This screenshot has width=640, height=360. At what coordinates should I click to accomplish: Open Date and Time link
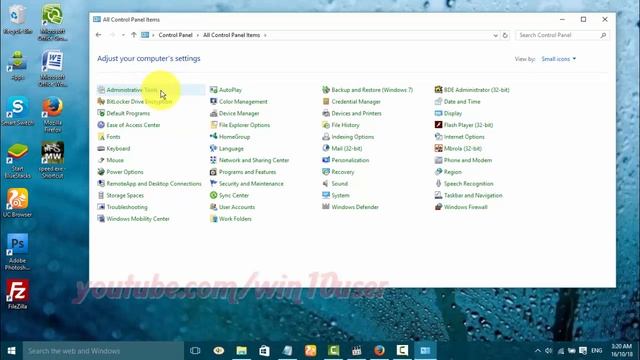point(462,102)
